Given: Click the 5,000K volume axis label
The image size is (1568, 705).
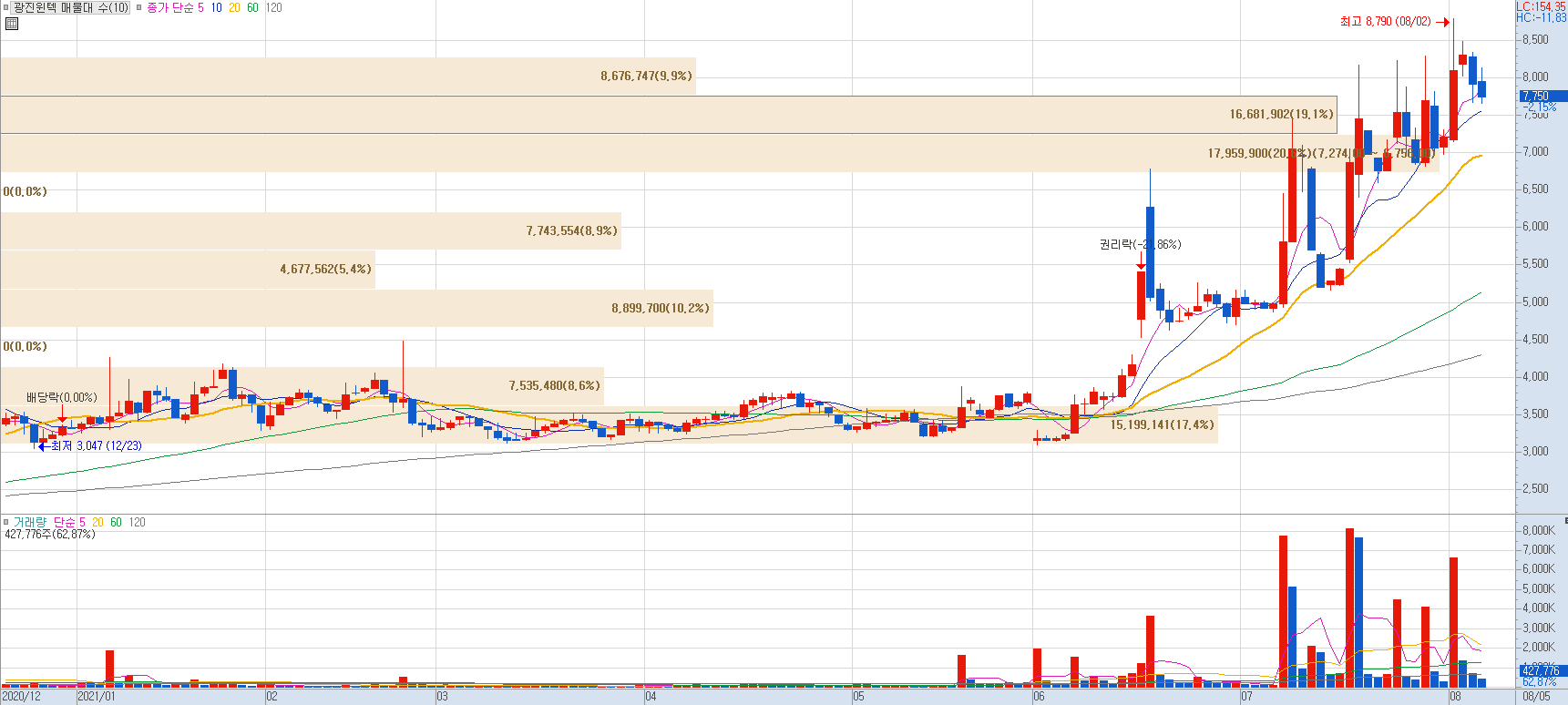Looking at the screenshot, I should (x=1539, y=588).
